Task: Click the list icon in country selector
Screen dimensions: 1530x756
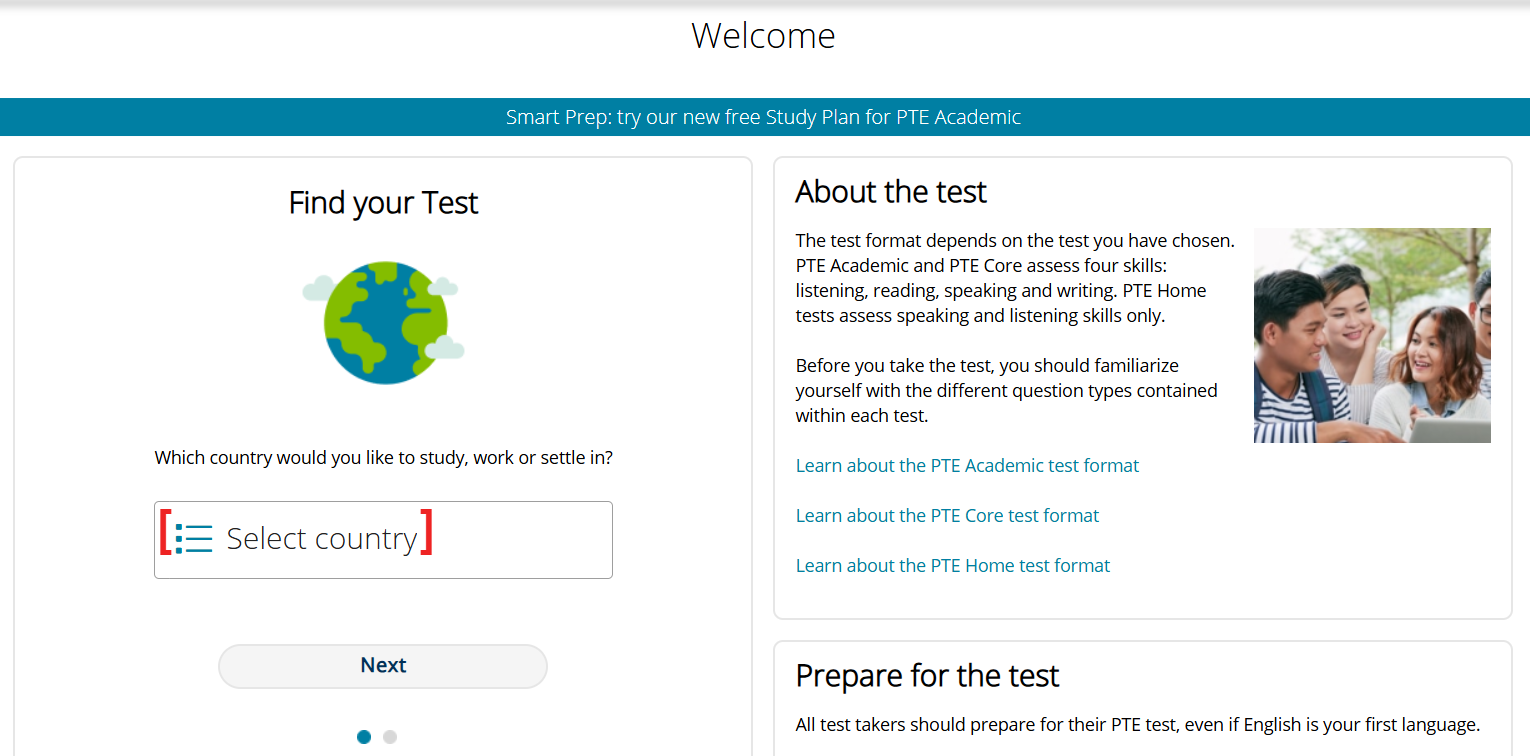Action: click(x=194, y=538)
